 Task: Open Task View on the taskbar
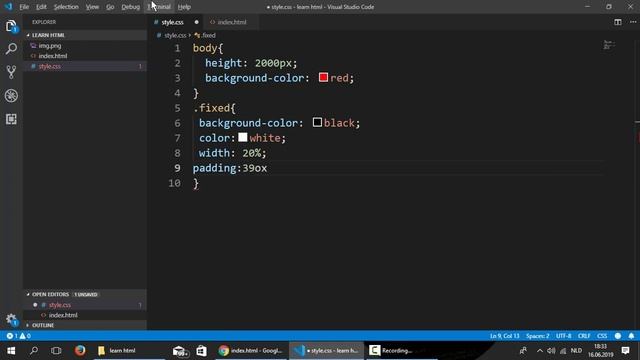[56, 351]
